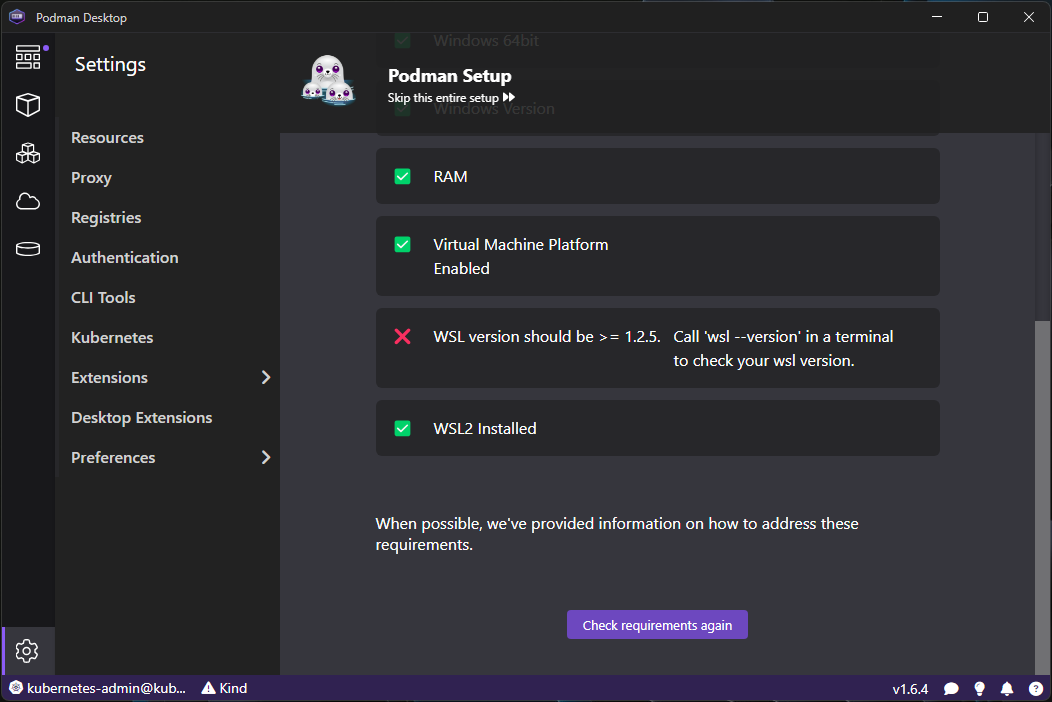Open the feedback chat bubble icon

951,689
